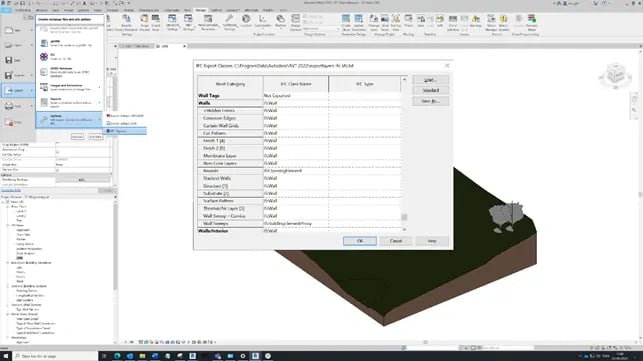Expand the New submenu arrow
The height and width of the screenshot is (361, 643).
32,30
